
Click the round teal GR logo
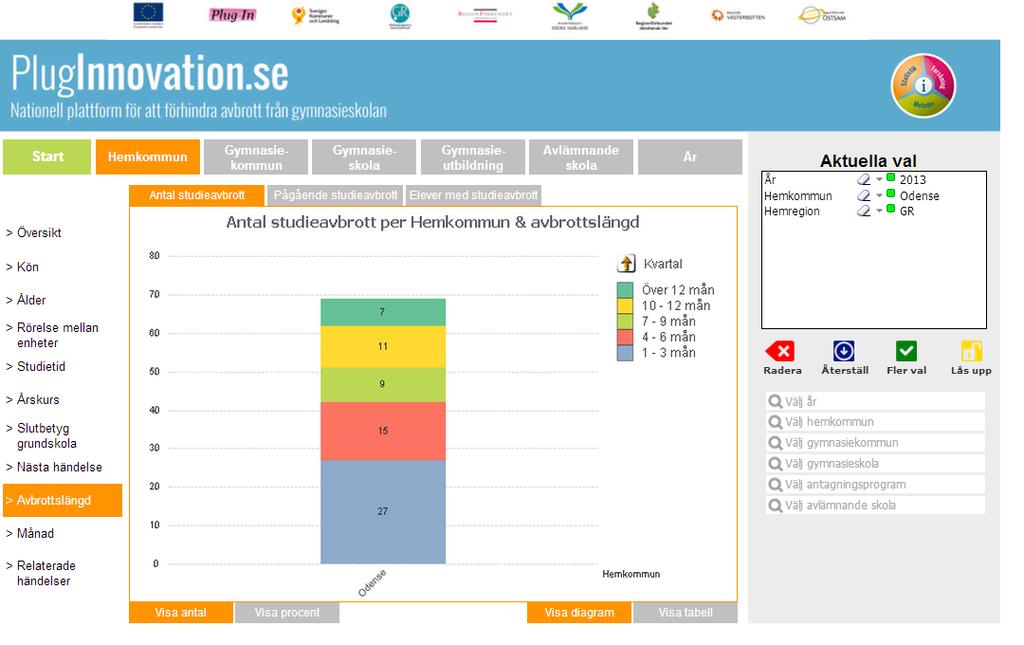pos(400,16)
